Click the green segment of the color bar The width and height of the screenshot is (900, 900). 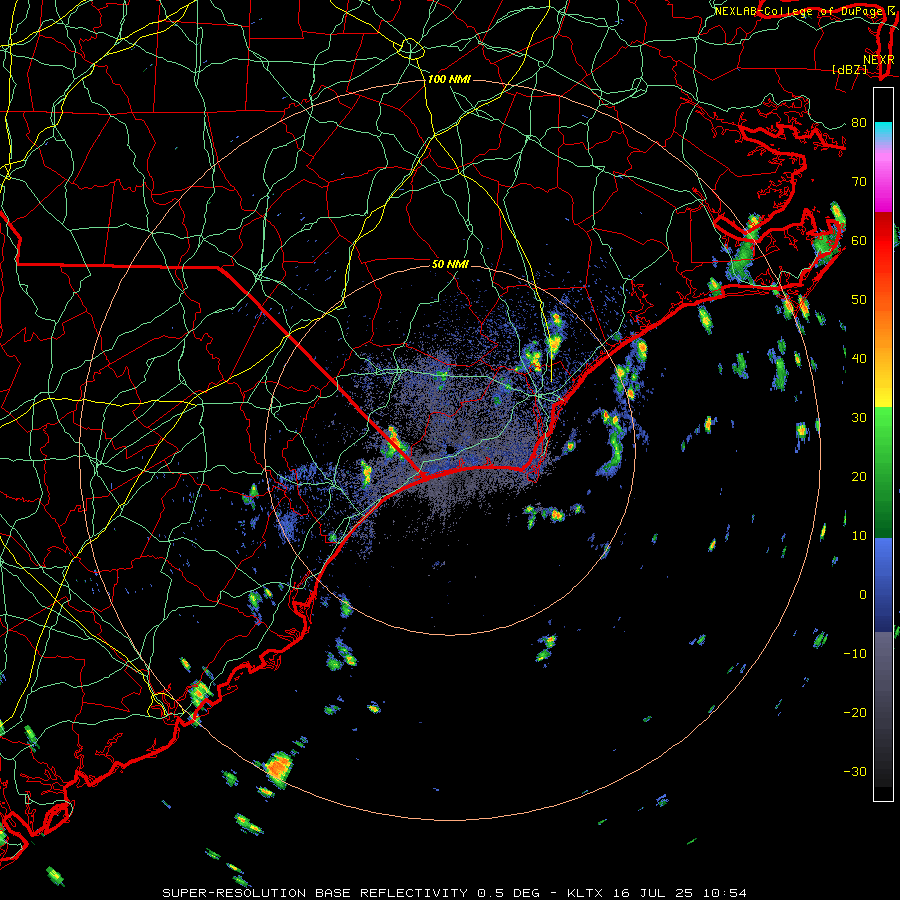pos(883,472)
